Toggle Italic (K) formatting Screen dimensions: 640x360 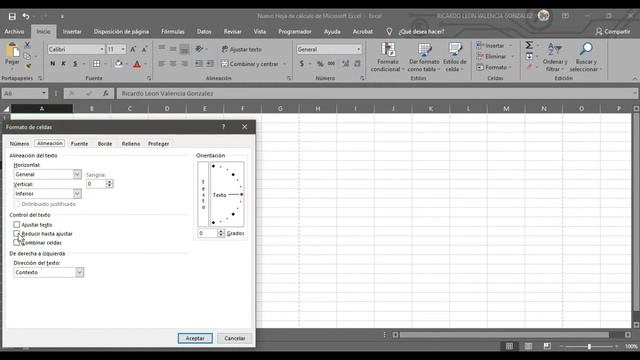(x=64, y=64)
